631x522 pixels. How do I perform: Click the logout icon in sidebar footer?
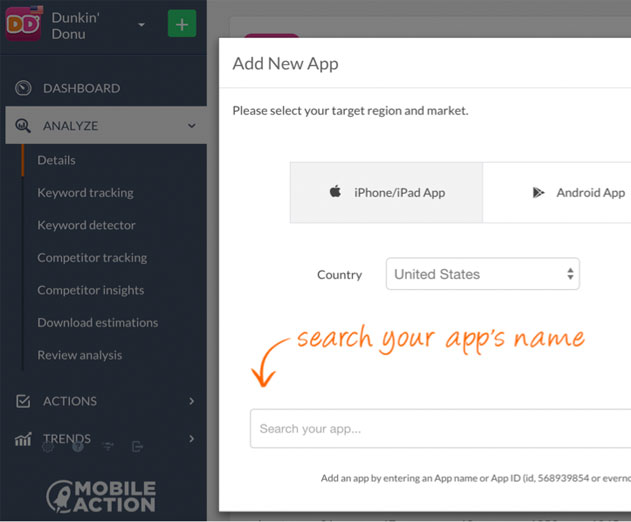click(138, 447)
